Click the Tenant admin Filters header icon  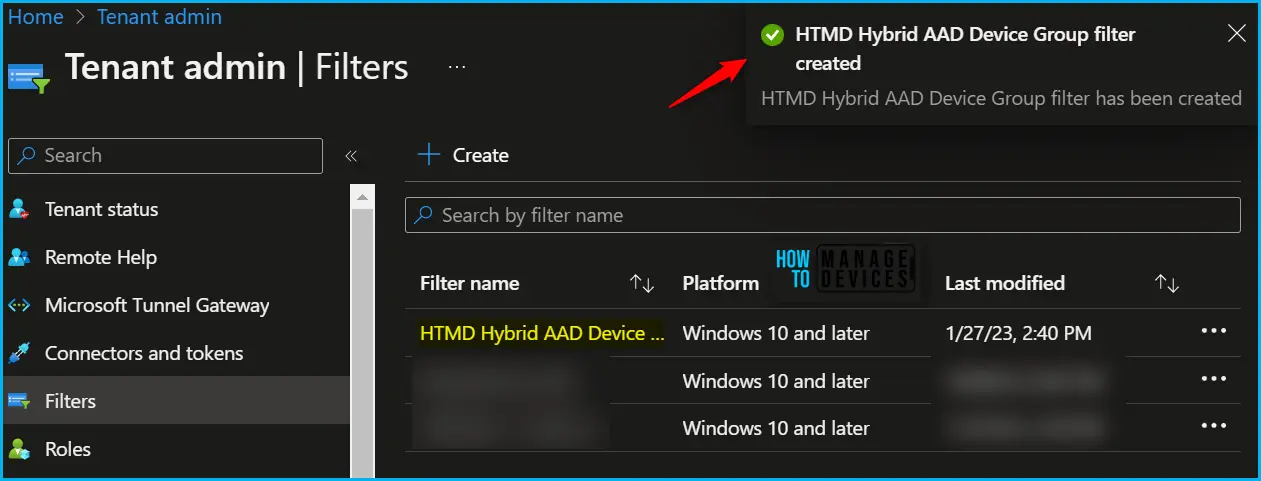[28, 77]
